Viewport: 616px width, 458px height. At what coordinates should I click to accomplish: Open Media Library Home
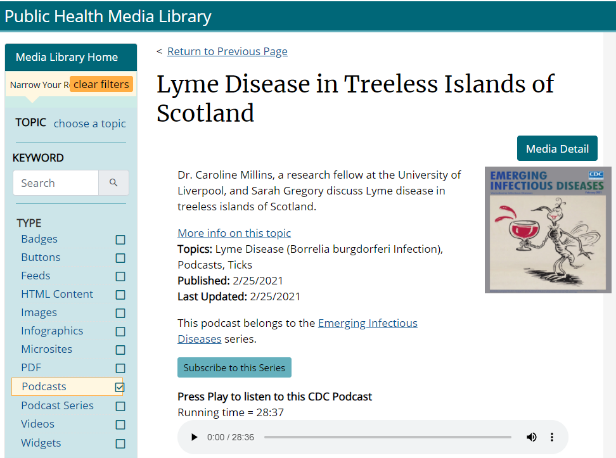tap(67, 57)
